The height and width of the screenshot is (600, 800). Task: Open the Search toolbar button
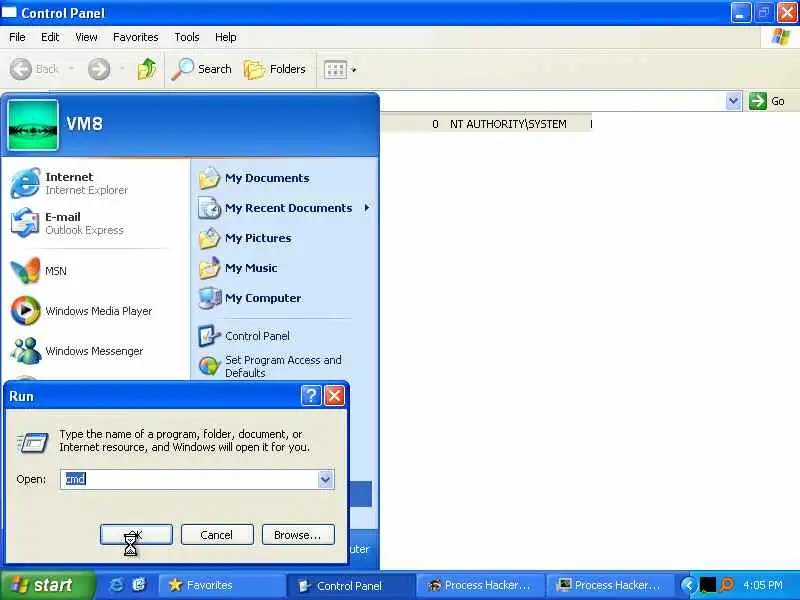[202, 69]
